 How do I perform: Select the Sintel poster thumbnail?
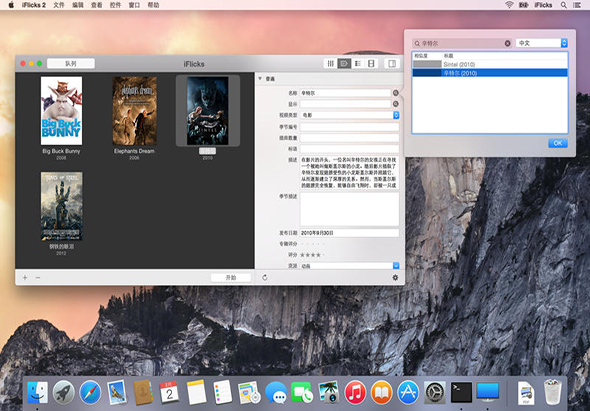click(x=208, y=111)
